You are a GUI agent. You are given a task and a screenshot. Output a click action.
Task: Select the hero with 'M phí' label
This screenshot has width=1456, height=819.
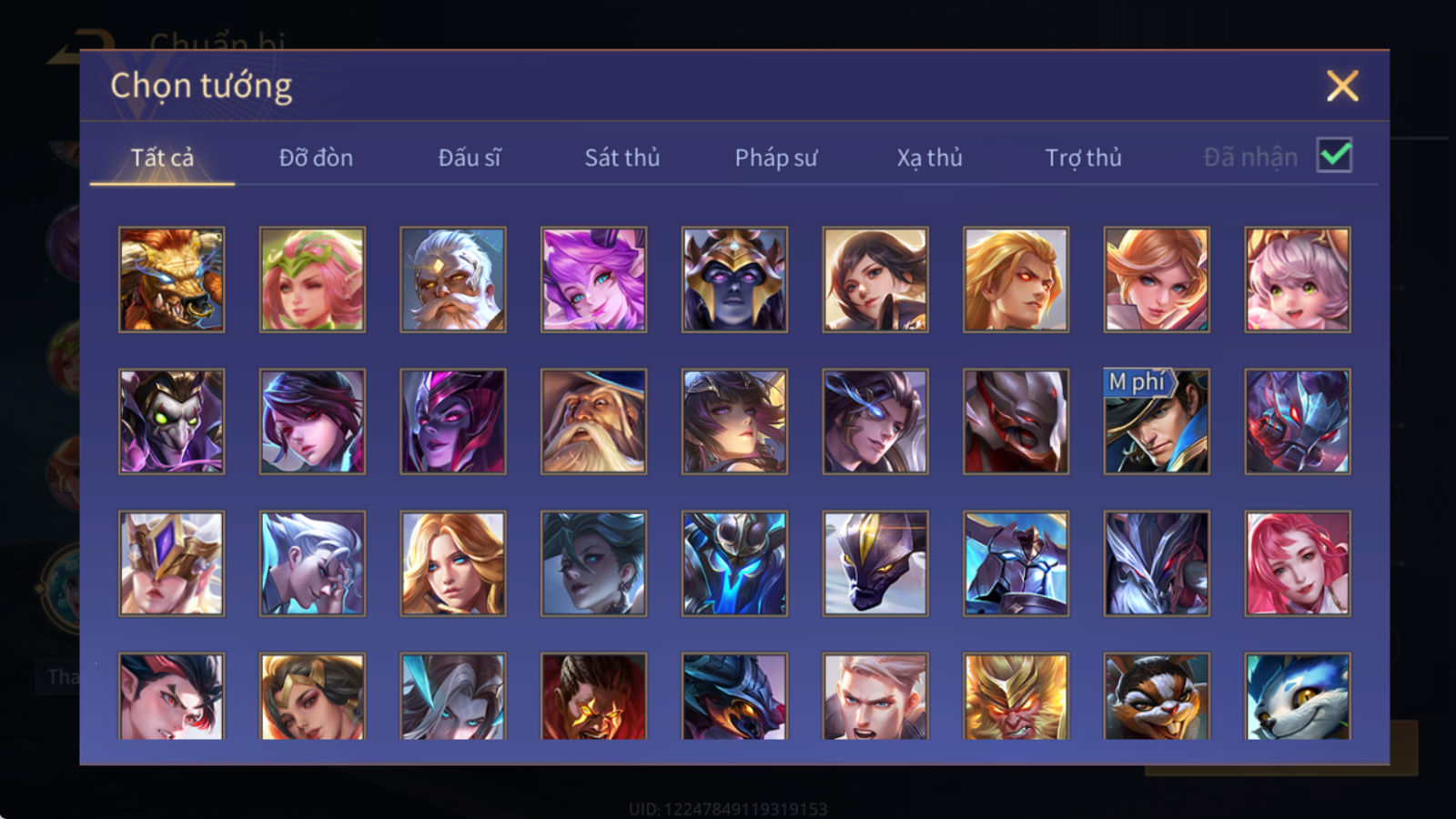point(1157,421)
